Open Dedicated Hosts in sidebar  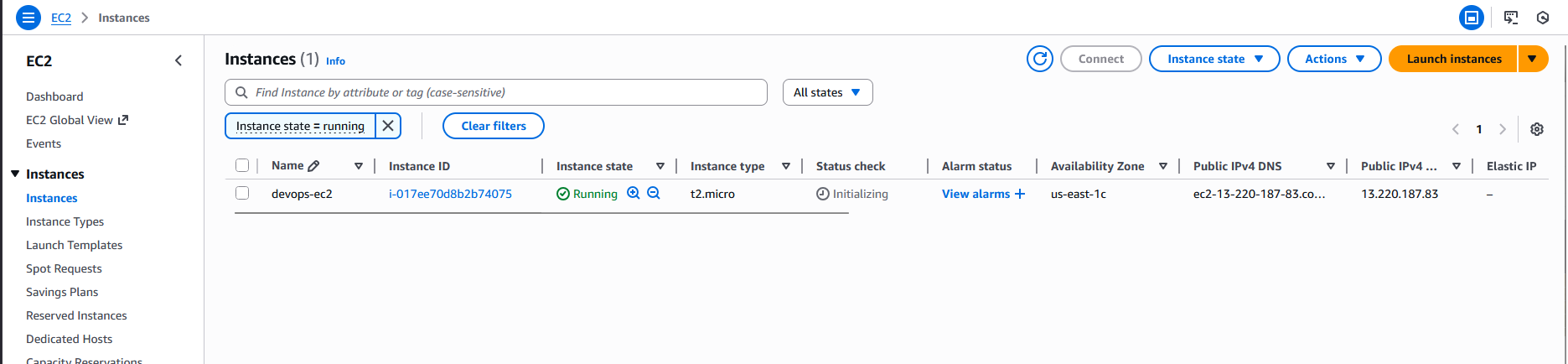(69, 339)
